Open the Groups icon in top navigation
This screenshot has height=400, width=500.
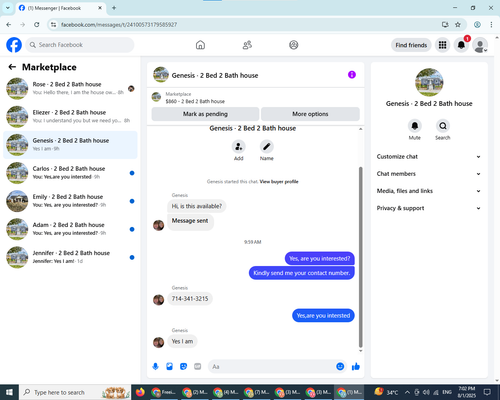(294, 45)
